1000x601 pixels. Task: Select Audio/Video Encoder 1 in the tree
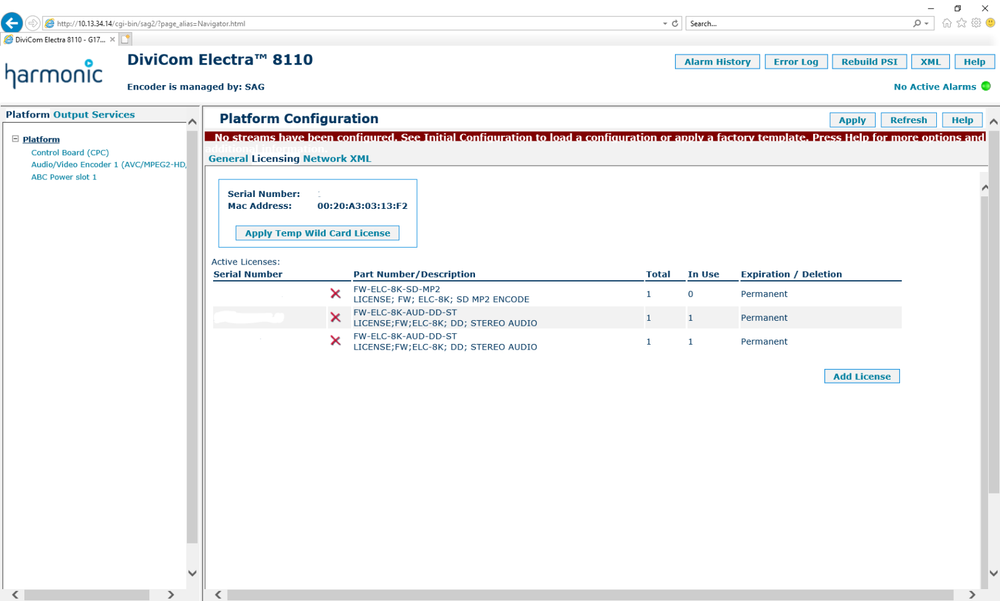tap(108, 165)
